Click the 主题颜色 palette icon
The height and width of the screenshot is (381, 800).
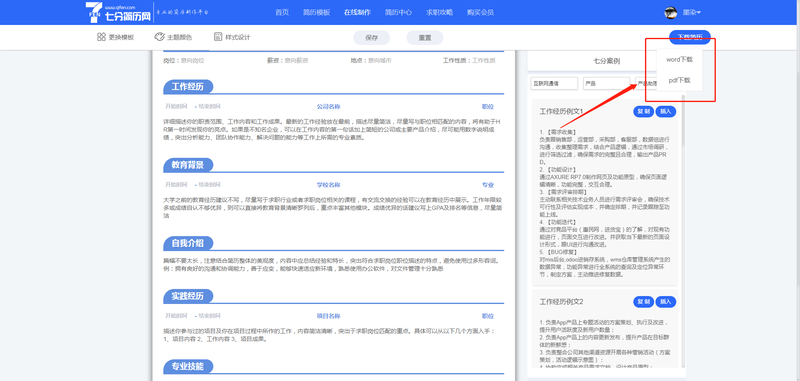pos(159,37)
